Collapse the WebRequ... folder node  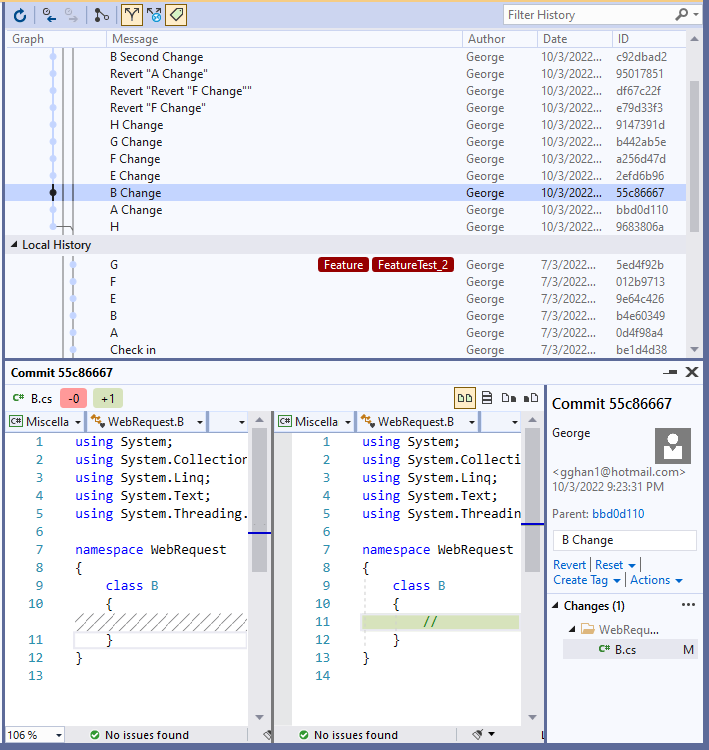point(572,629)
